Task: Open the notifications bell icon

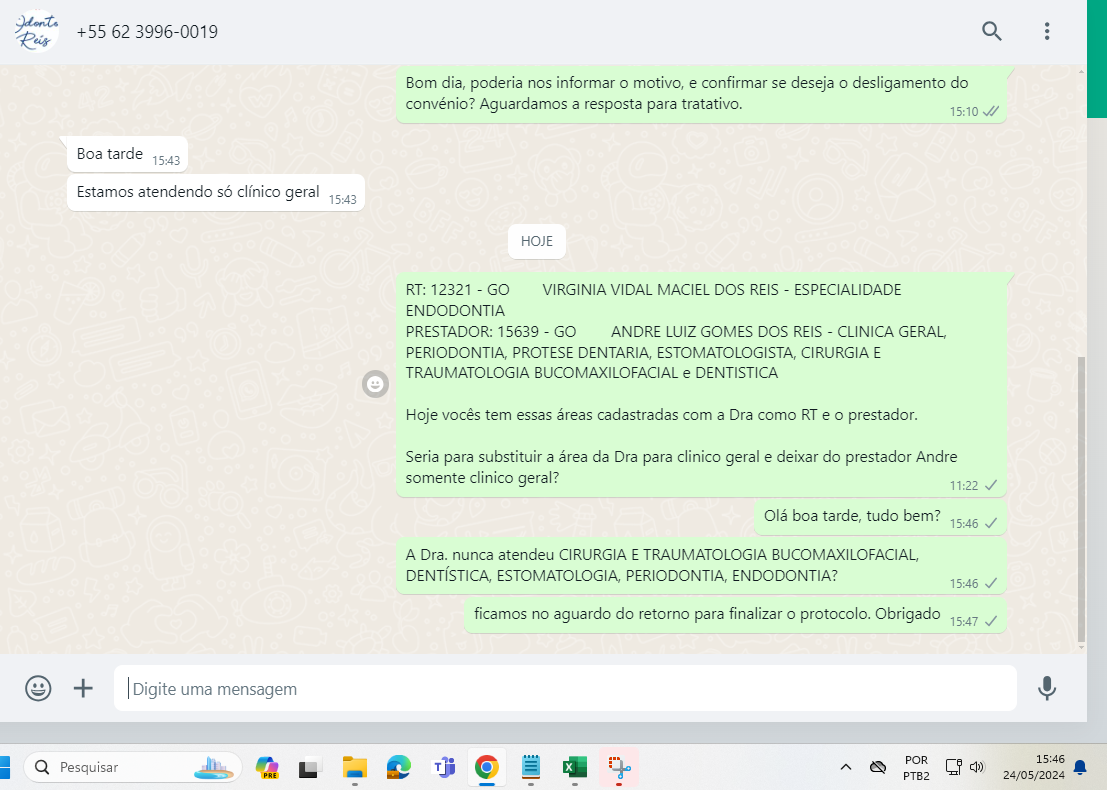Action: tap(1080, 767)
